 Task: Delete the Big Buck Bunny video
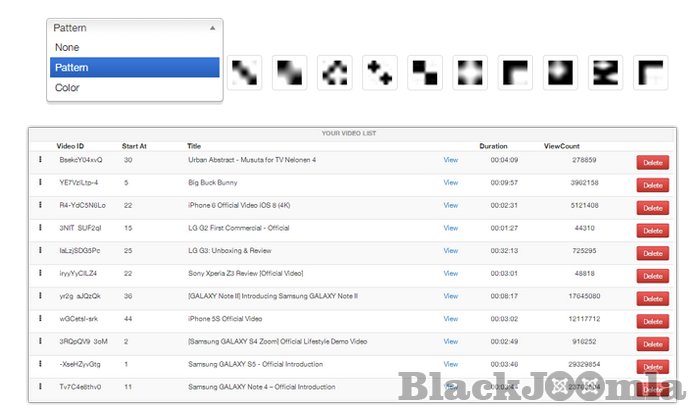pyautogui.click(x=652, y=185)
